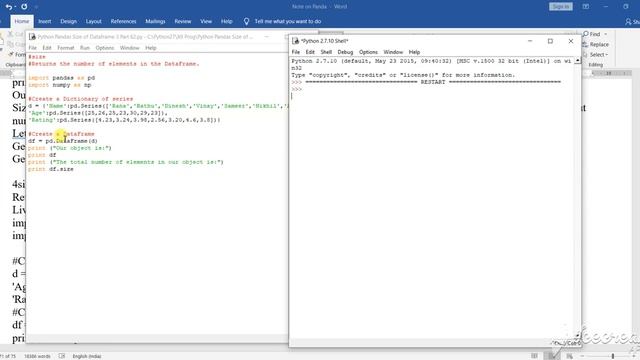Minimize the Python Shell window
Screen dimensions: 640x360
[x=530, y=41]
